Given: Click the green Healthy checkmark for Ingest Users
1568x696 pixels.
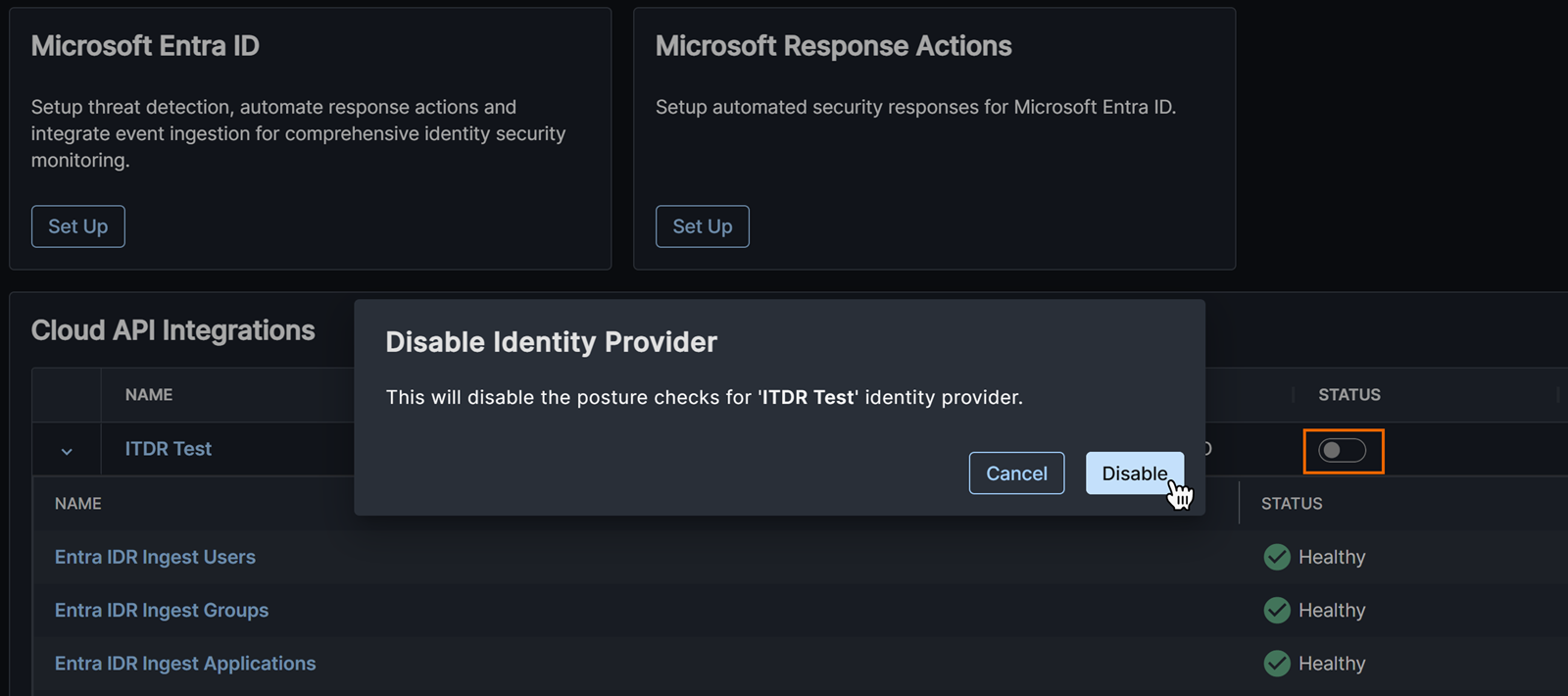Looking at the screenshot, I should (1277, 557).
